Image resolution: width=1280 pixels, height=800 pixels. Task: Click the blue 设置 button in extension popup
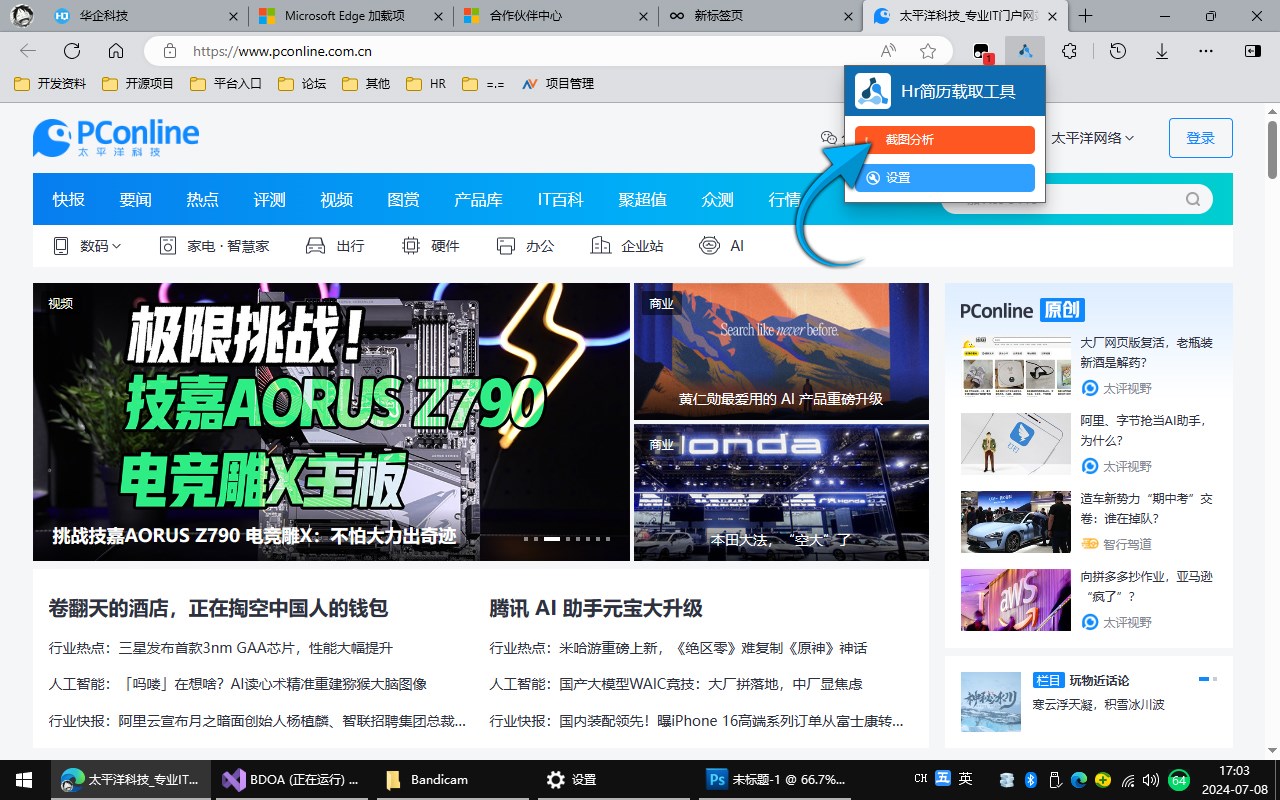coord(945,178)
